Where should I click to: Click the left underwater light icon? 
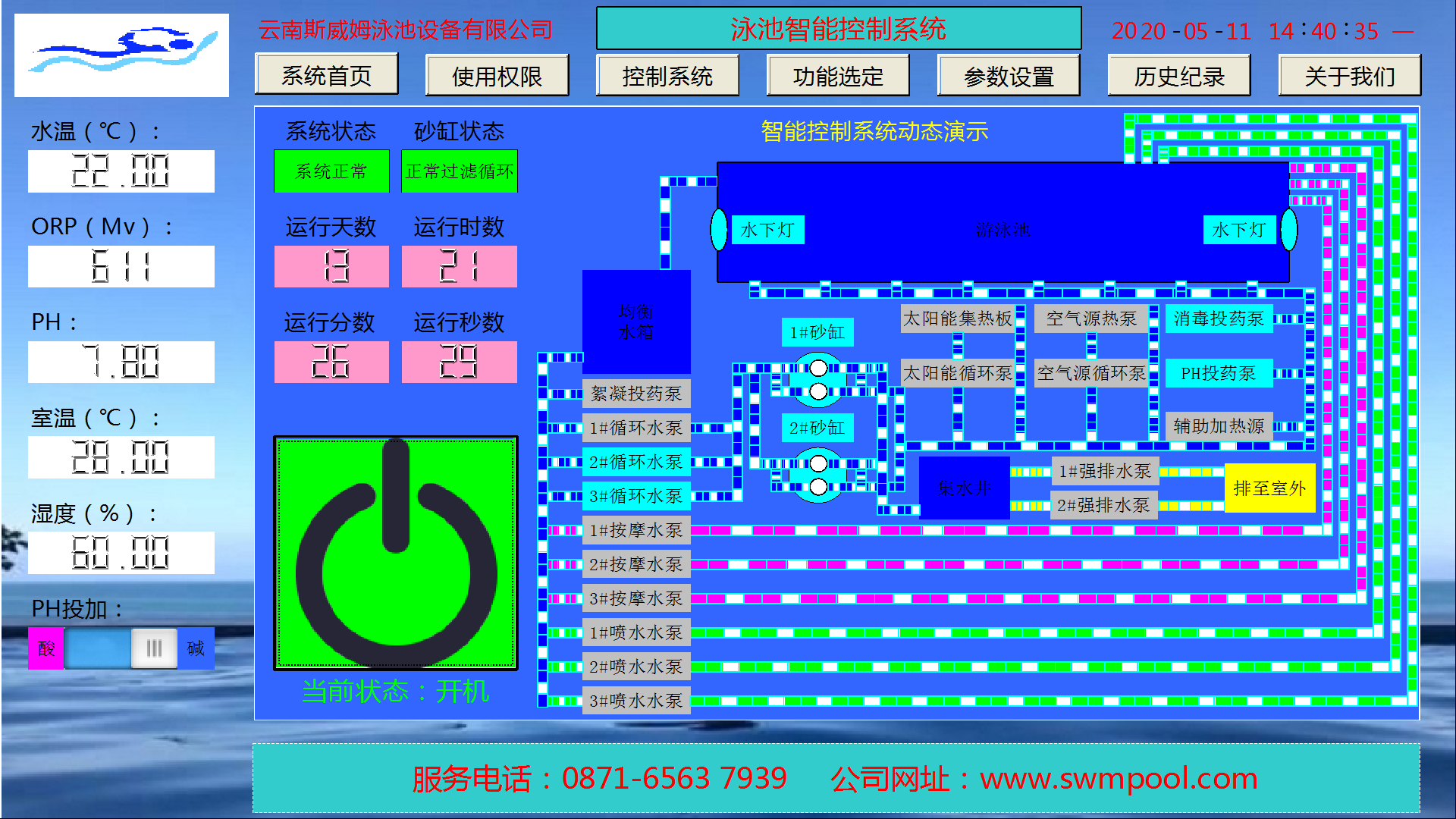coord(718,229)
